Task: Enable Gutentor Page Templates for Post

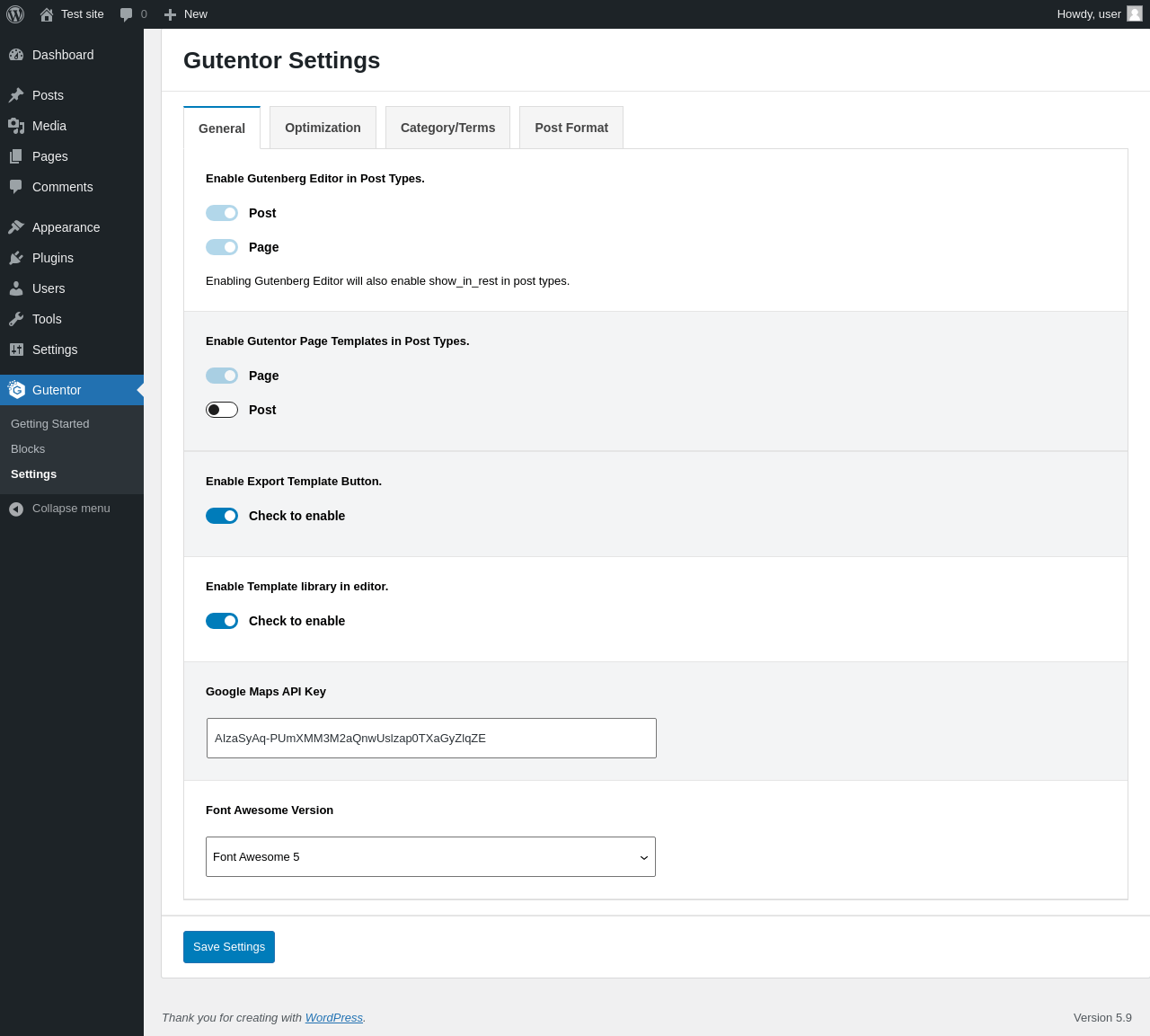Action: pos(222,410)
